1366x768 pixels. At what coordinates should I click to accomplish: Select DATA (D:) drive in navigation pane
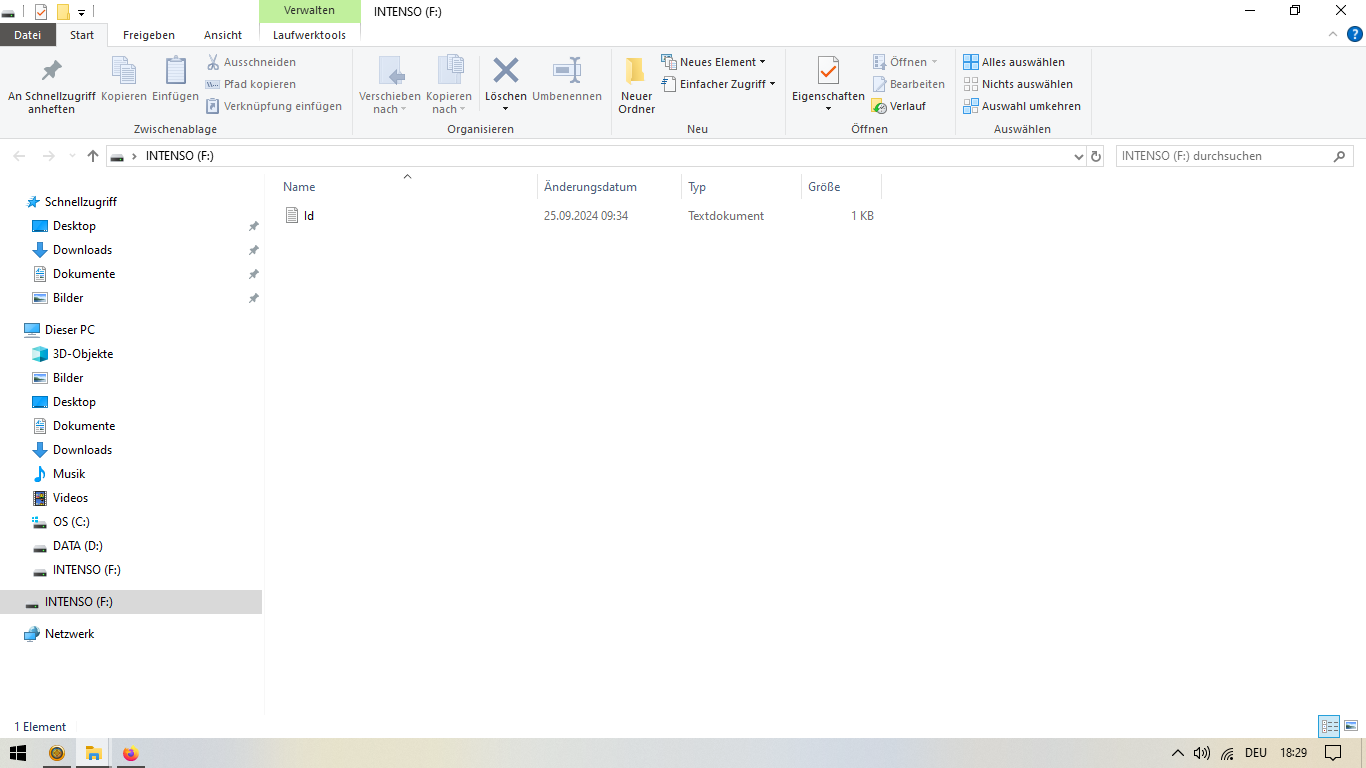77,546
